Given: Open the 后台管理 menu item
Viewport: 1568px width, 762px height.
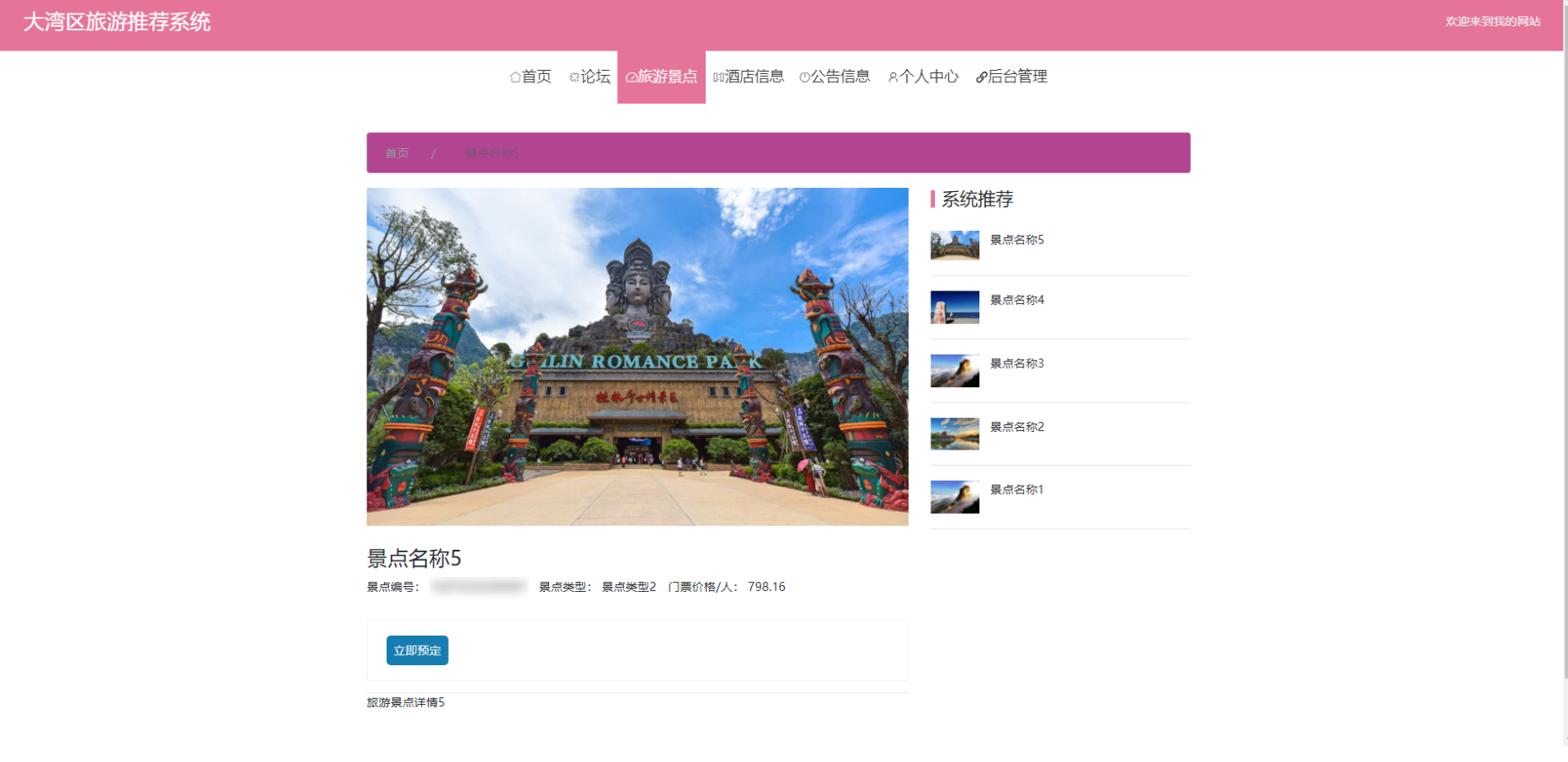Looking at the screenshot, I should coord(1011,77).
